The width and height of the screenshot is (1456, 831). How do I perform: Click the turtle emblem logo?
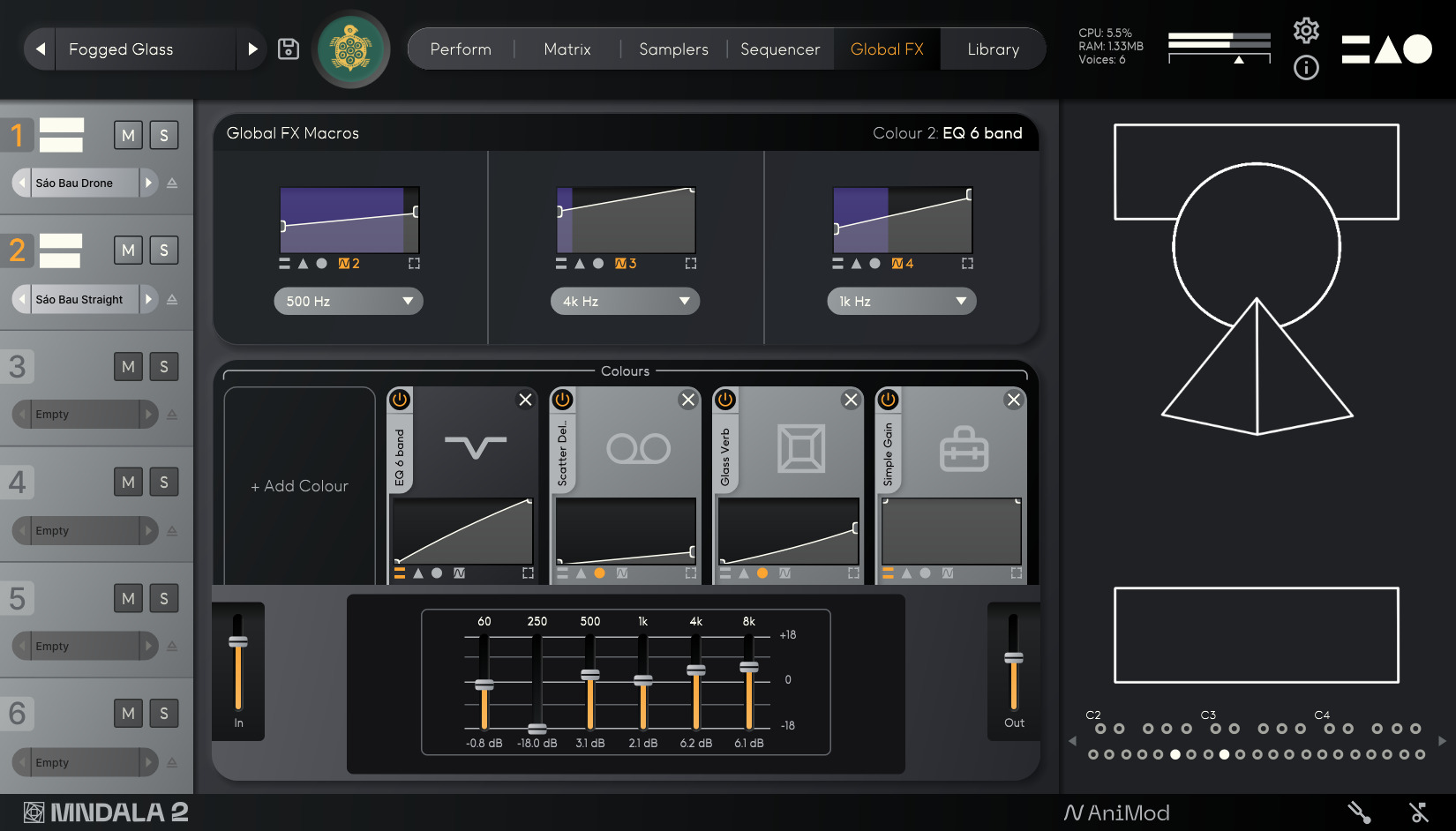[350, 49]
